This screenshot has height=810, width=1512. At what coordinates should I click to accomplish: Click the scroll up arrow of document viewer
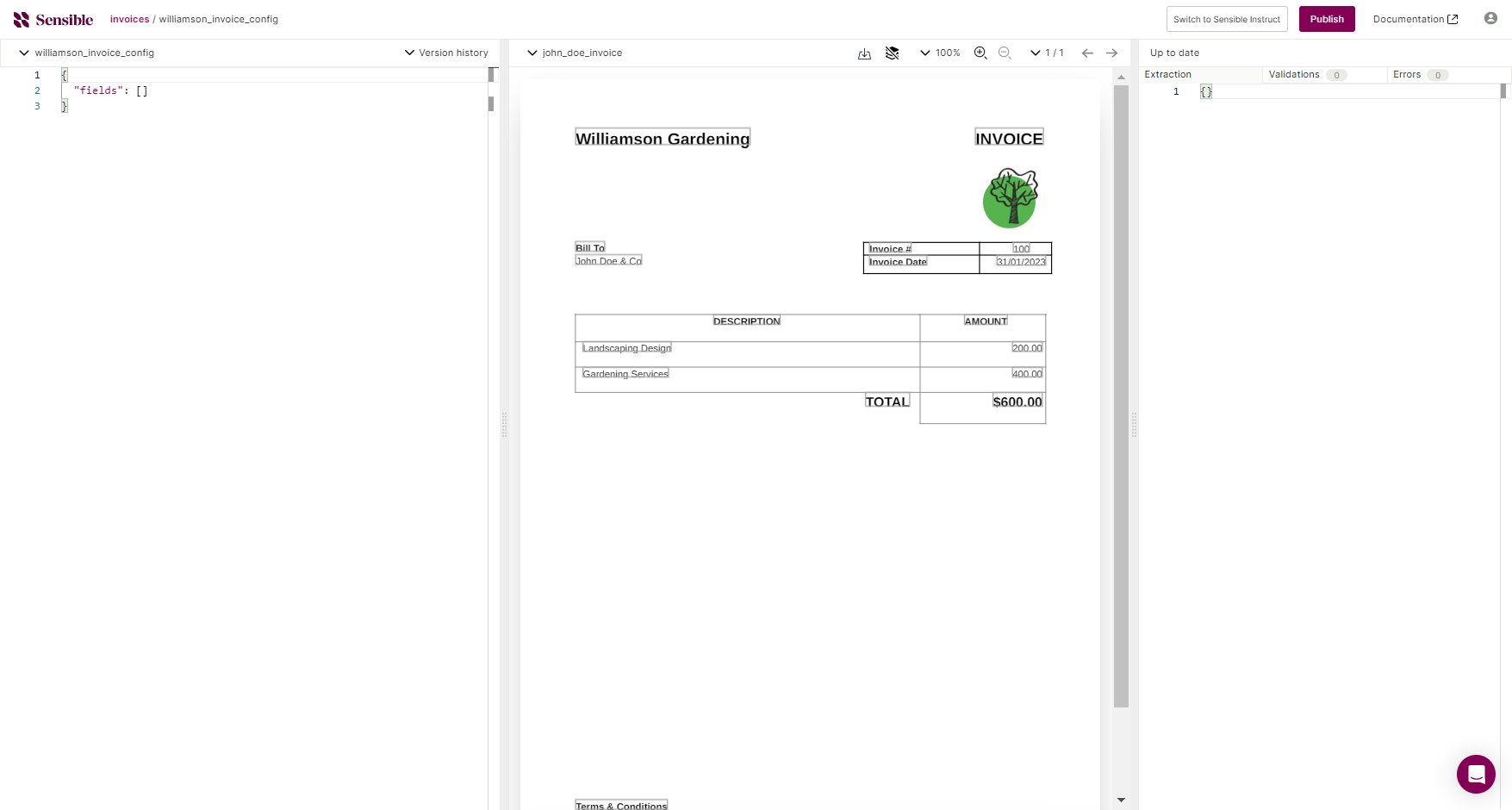pyautogui.click(x=1121, y=78)
